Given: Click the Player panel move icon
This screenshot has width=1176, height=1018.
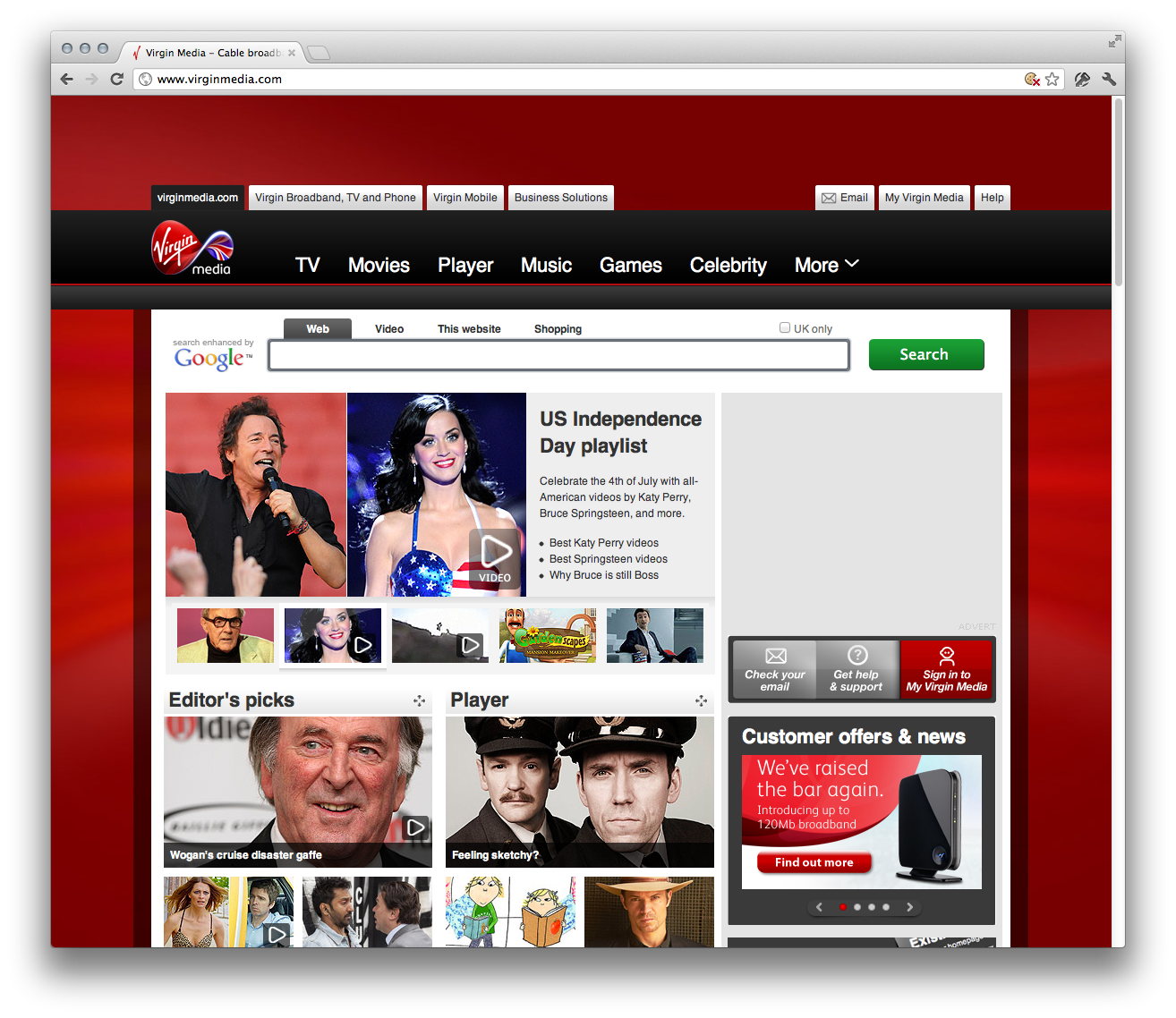Looking at the screenshot, I should tap(701, 700).
